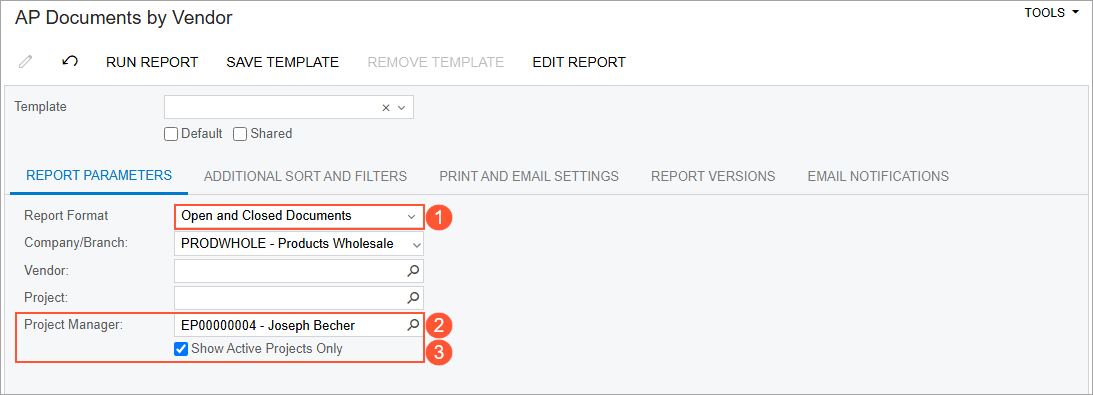Expand the Template dropdown arrow
The image size is (1093, 395).
point(402,107)
